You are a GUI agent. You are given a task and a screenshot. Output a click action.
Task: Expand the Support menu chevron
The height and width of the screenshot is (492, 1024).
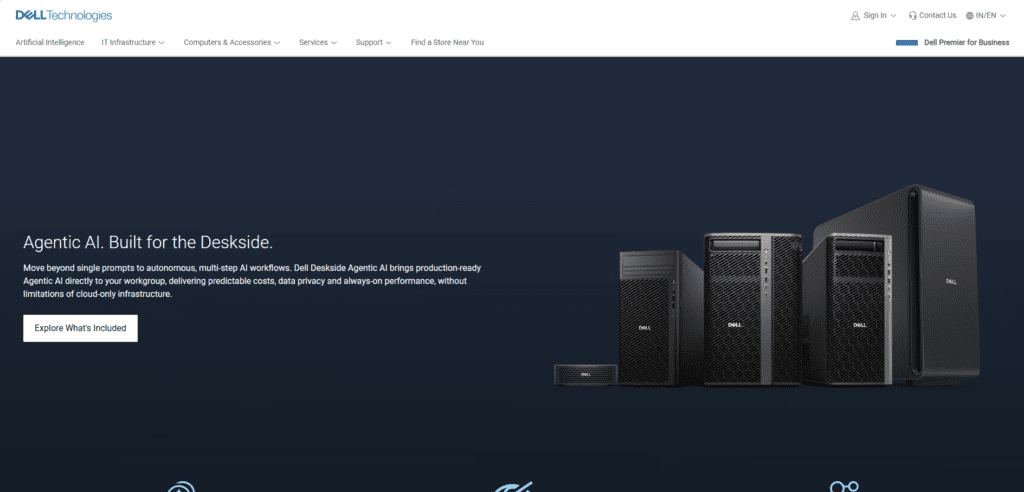point(389,42)
